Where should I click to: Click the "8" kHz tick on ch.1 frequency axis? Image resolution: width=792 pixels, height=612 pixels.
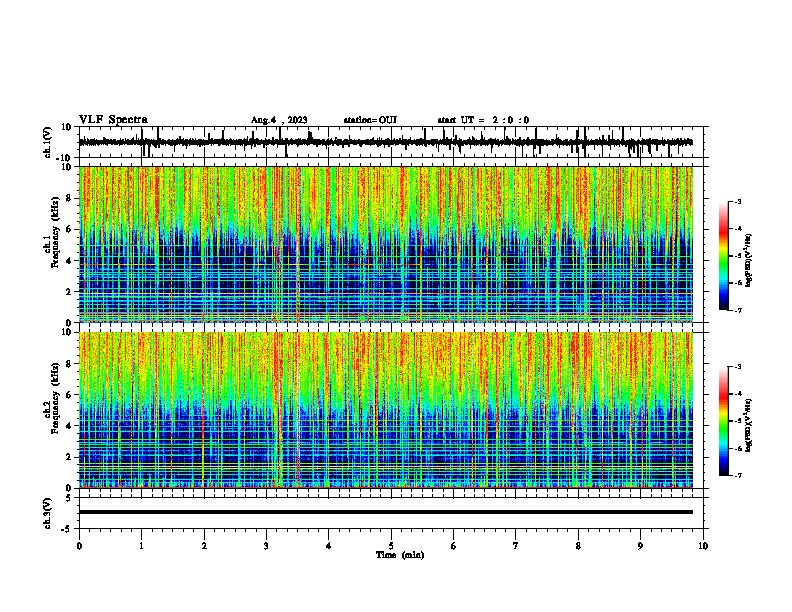70,198
